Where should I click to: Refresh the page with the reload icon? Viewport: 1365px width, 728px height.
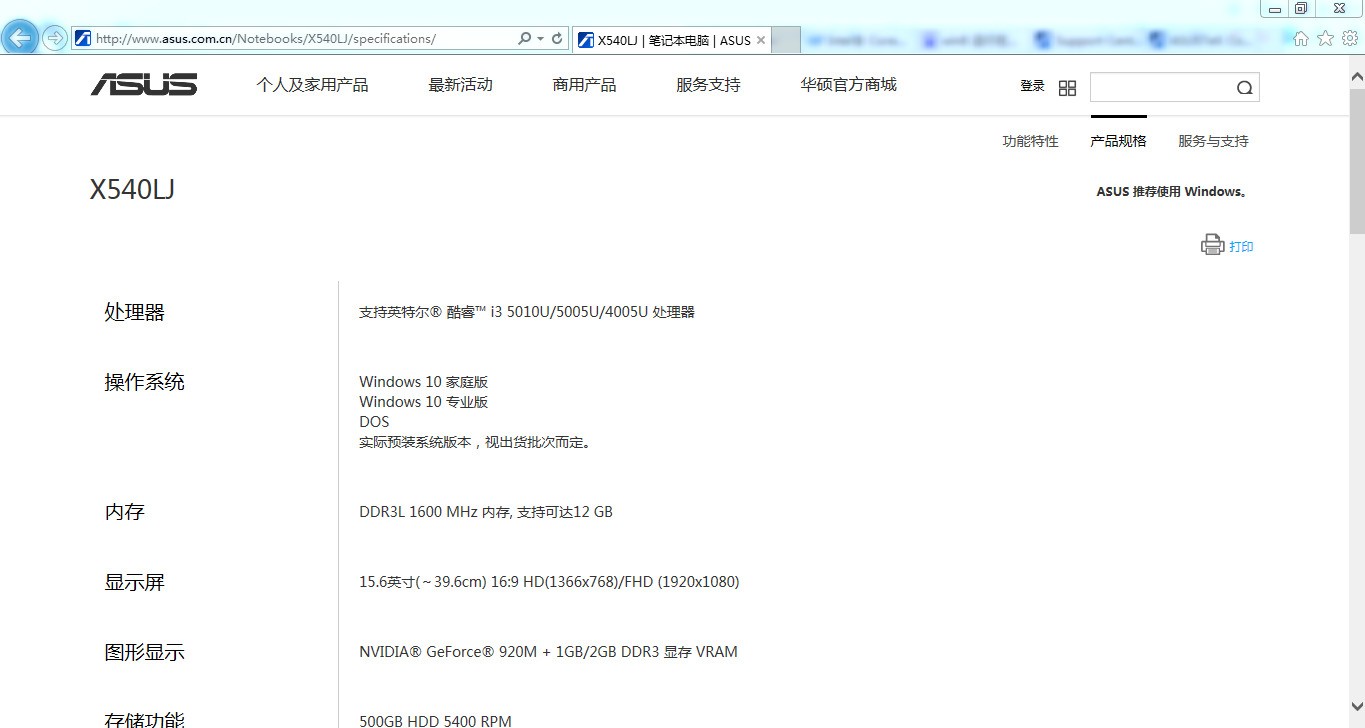click(558, 39)
